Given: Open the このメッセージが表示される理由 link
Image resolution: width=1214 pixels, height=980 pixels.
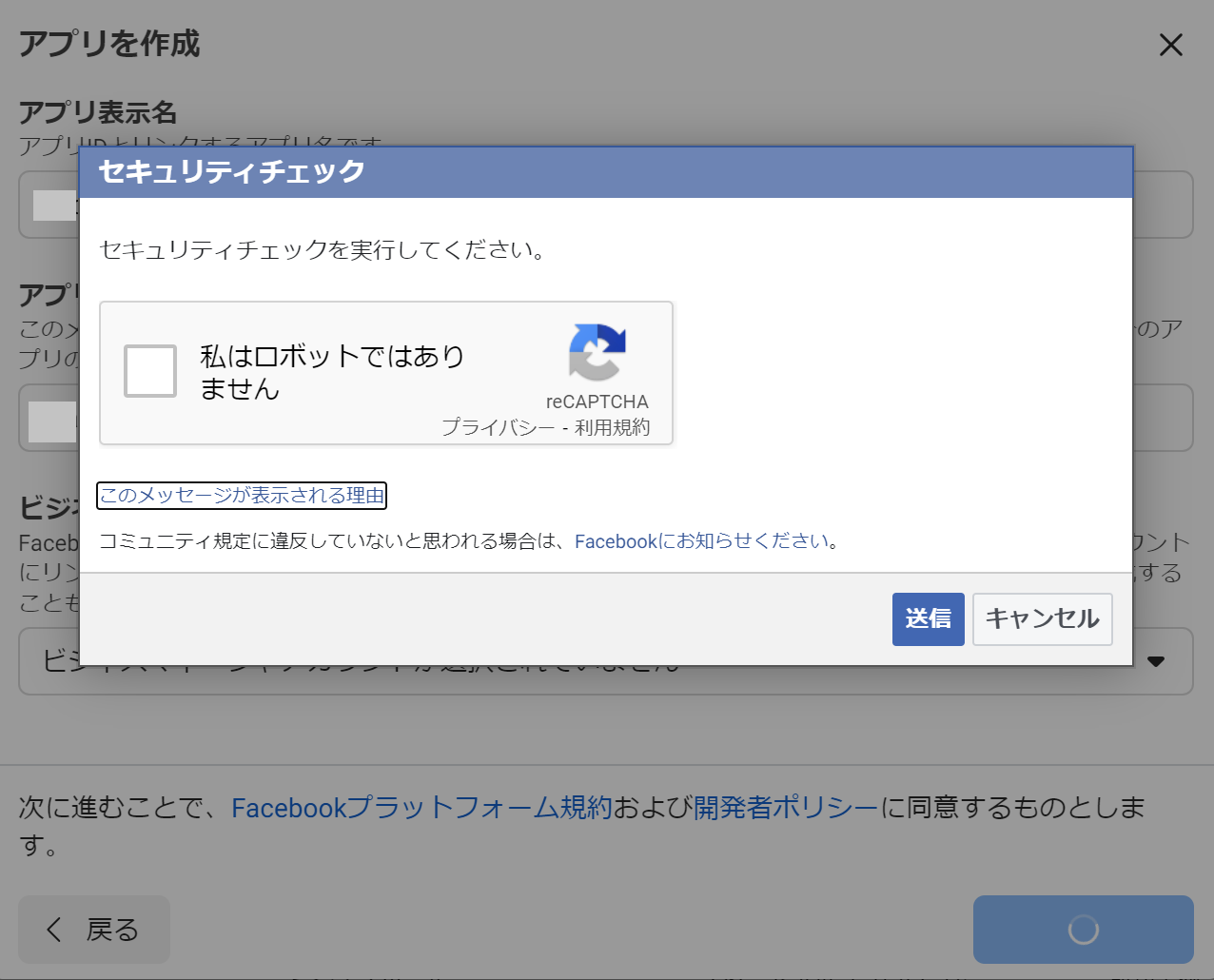Looking at the screenshot, I should coord(242,496).
